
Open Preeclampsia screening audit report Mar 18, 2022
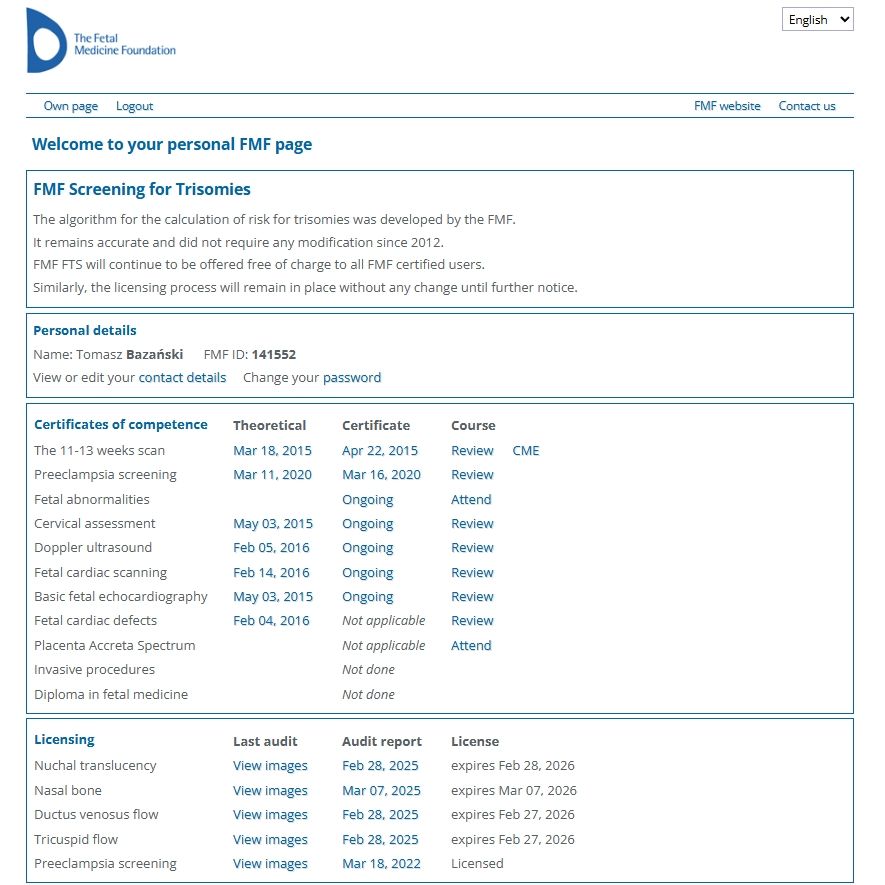[x=381, y=864]
